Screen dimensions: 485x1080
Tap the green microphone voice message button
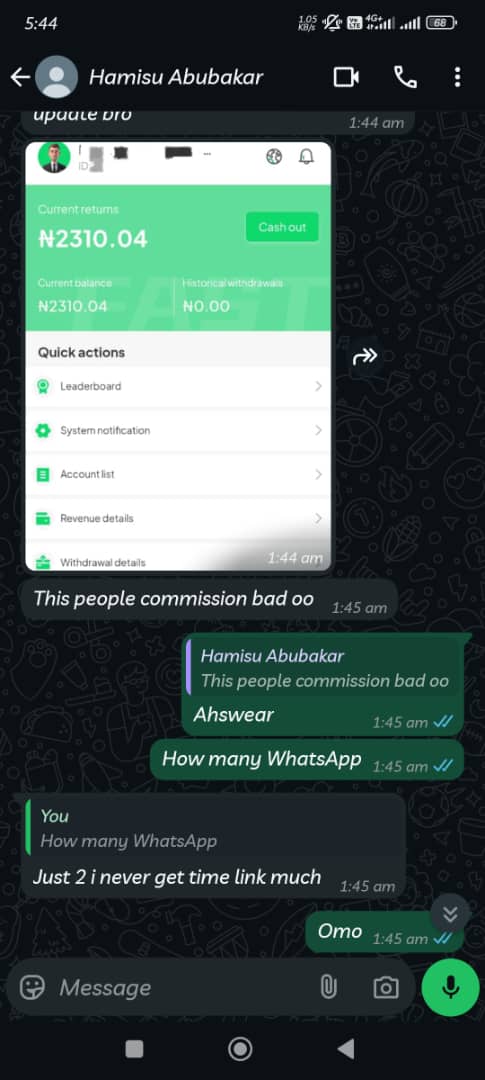pos(451,988)
